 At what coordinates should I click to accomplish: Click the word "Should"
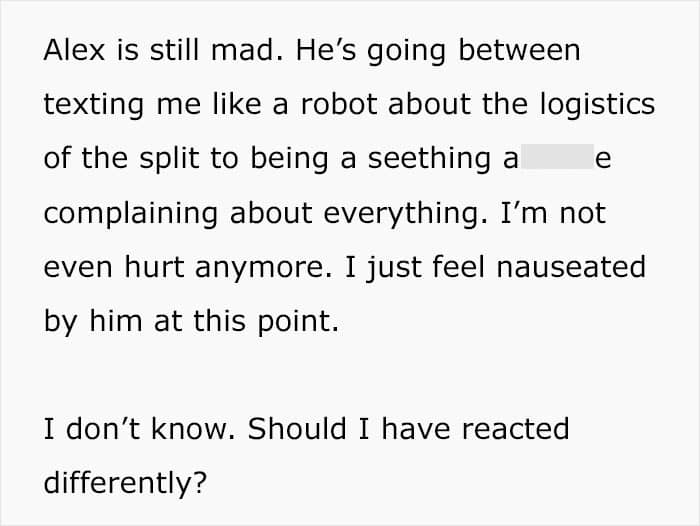(297, 429)
